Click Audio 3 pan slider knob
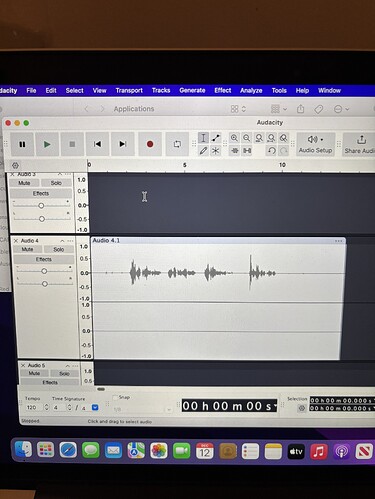The width and height of the screenshot is (375, 499). [x=42, y=219]
